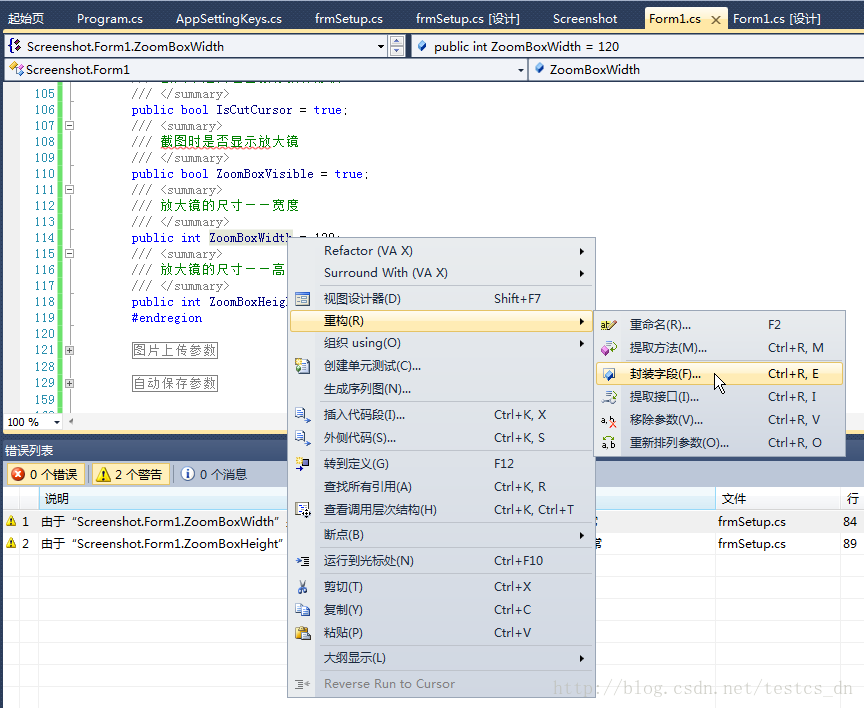
Task: Open the Screenshot.Form1 class dropdown
Action: click(521, 70)
